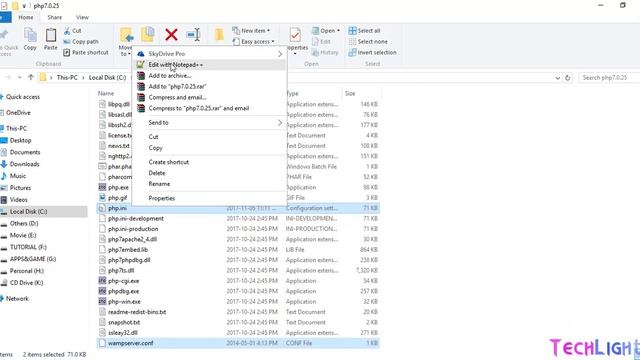
Task: Select Desktop in navigation pane
Action: (20, 140)
